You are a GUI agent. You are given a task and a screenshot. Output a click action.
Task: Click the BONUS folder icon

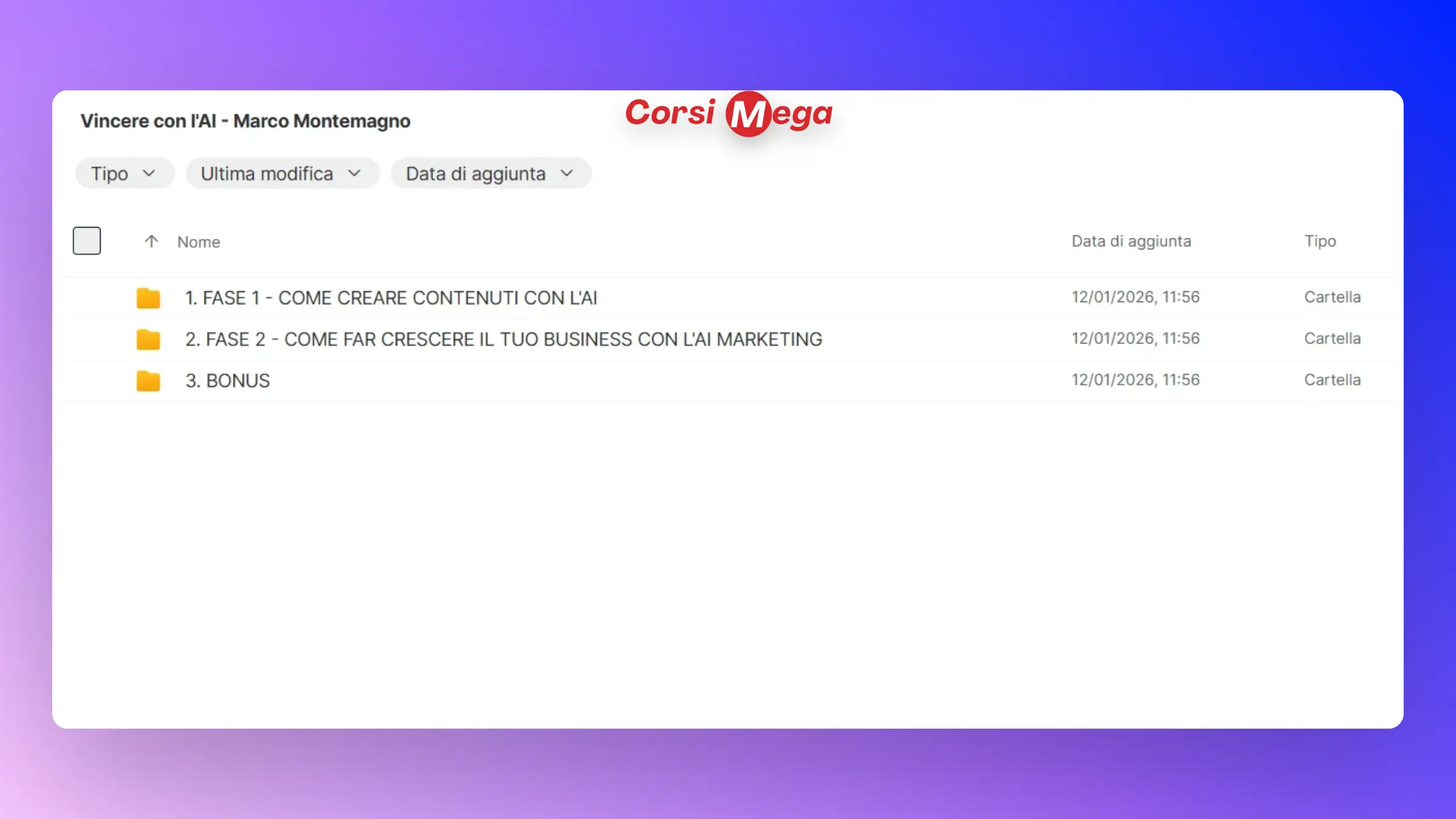[148, 380]
